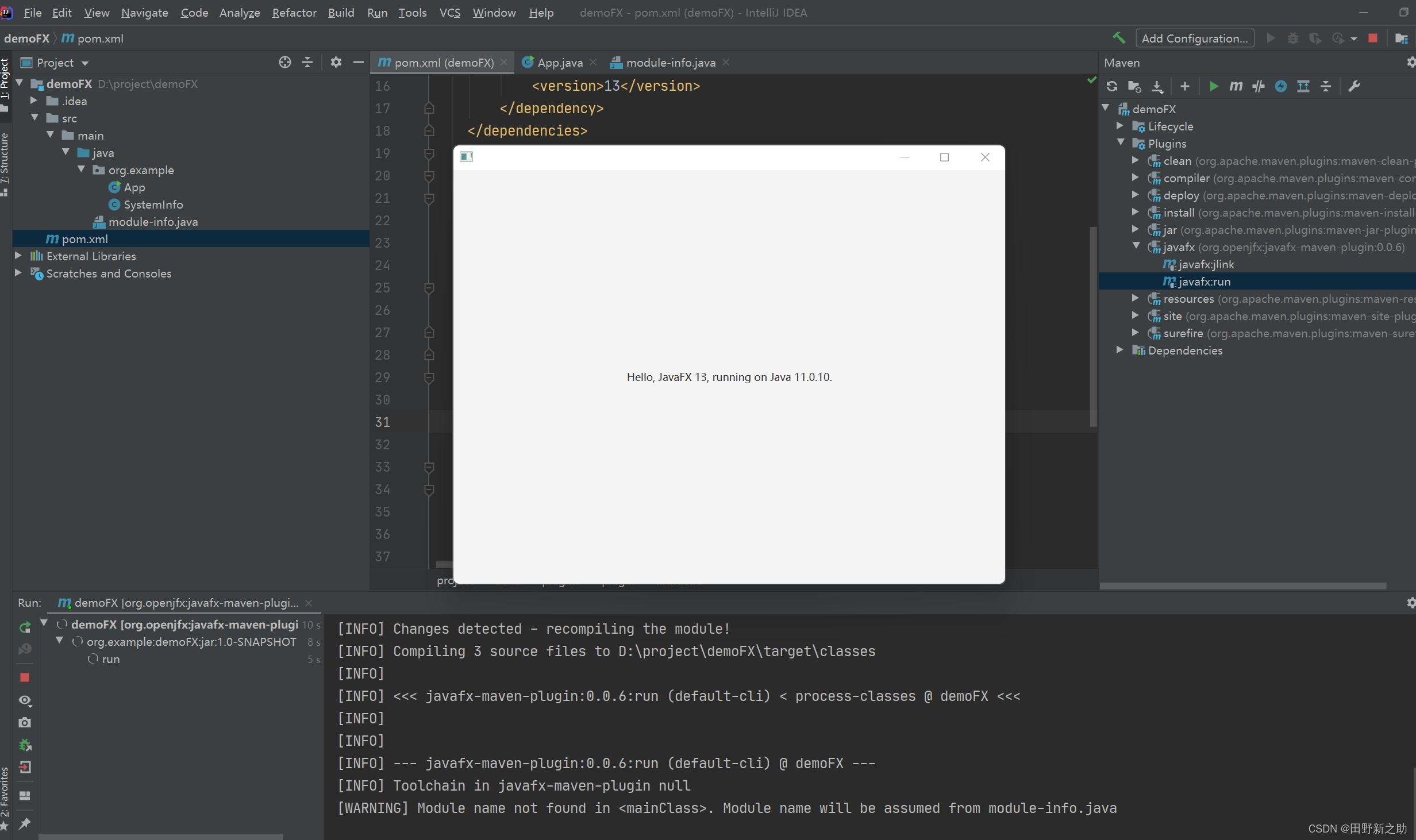Reimport all Maven projects
The width and height of the screenshot is (1416, 840).
tap(1112, 86)
